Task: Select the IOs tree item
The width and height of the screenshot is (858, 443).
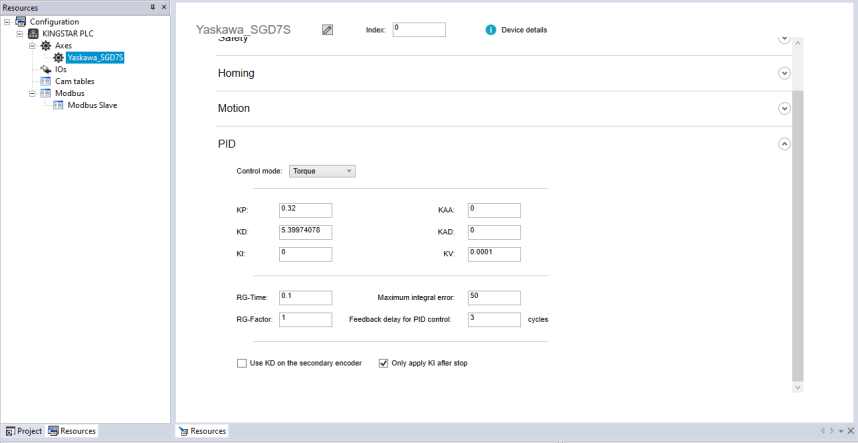Action: (x=61, y=69)
